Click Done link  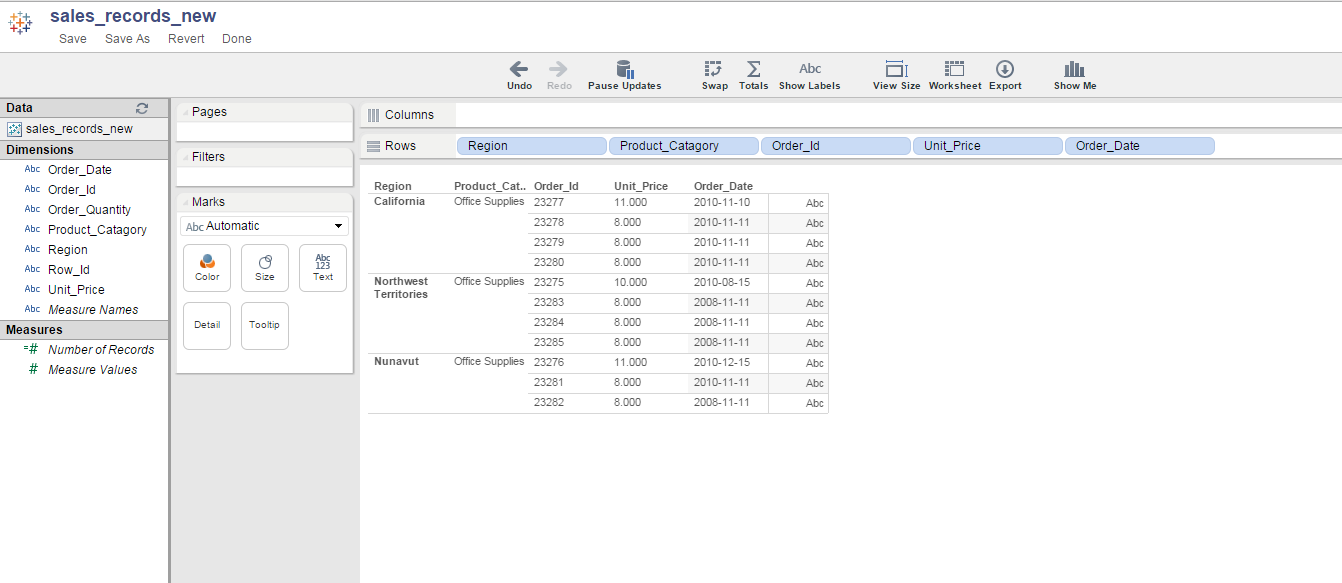click(237, 39)
